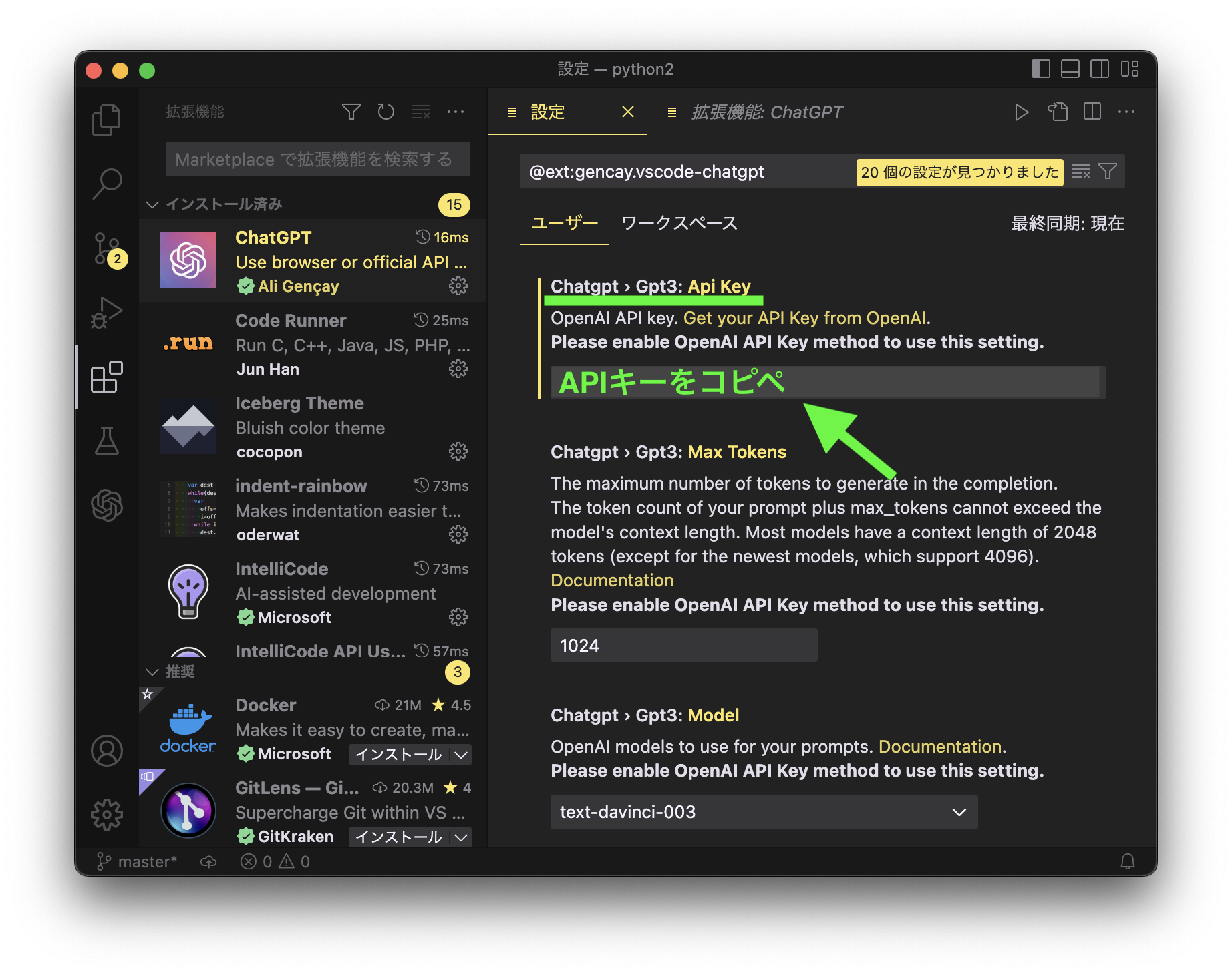The width and height of the screenshot is (1232, 975).
Task: Open the Accounts menu icon
Action: pos(106,751)
